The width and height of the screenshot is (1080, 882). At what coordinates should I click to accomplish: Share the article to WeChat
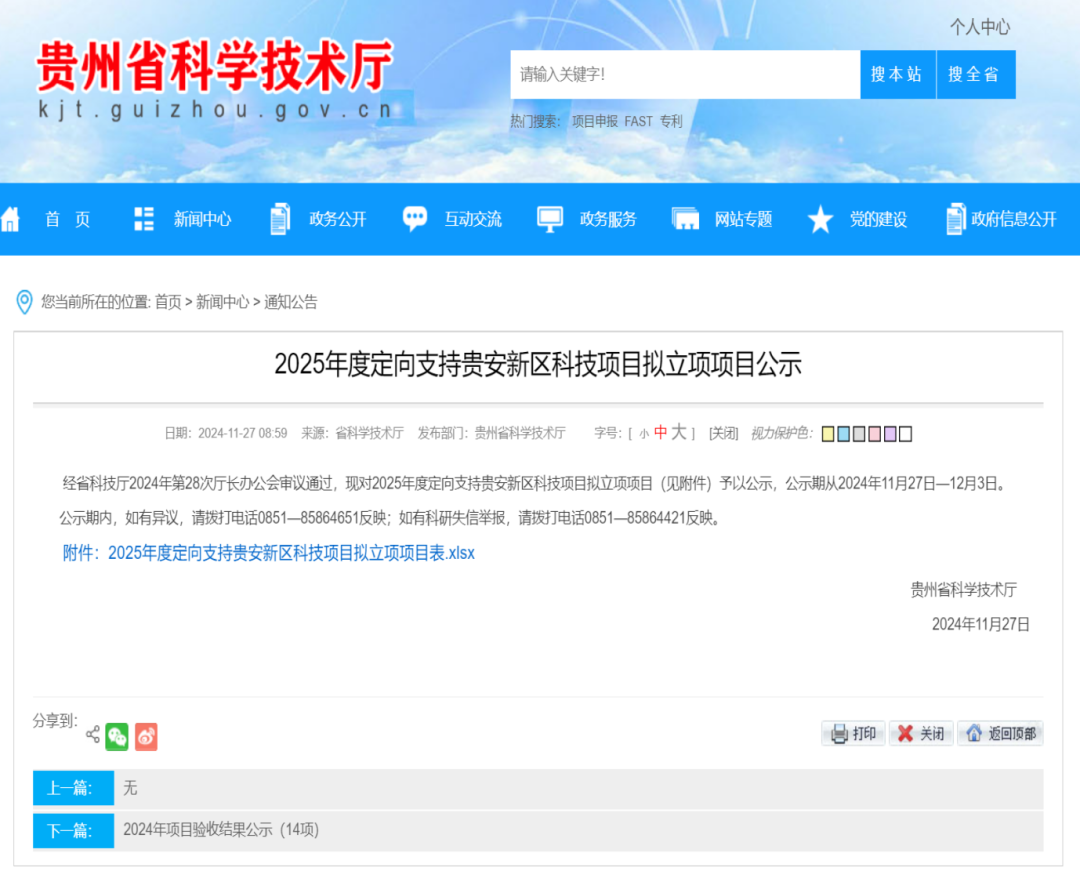[x=118, y=736]
